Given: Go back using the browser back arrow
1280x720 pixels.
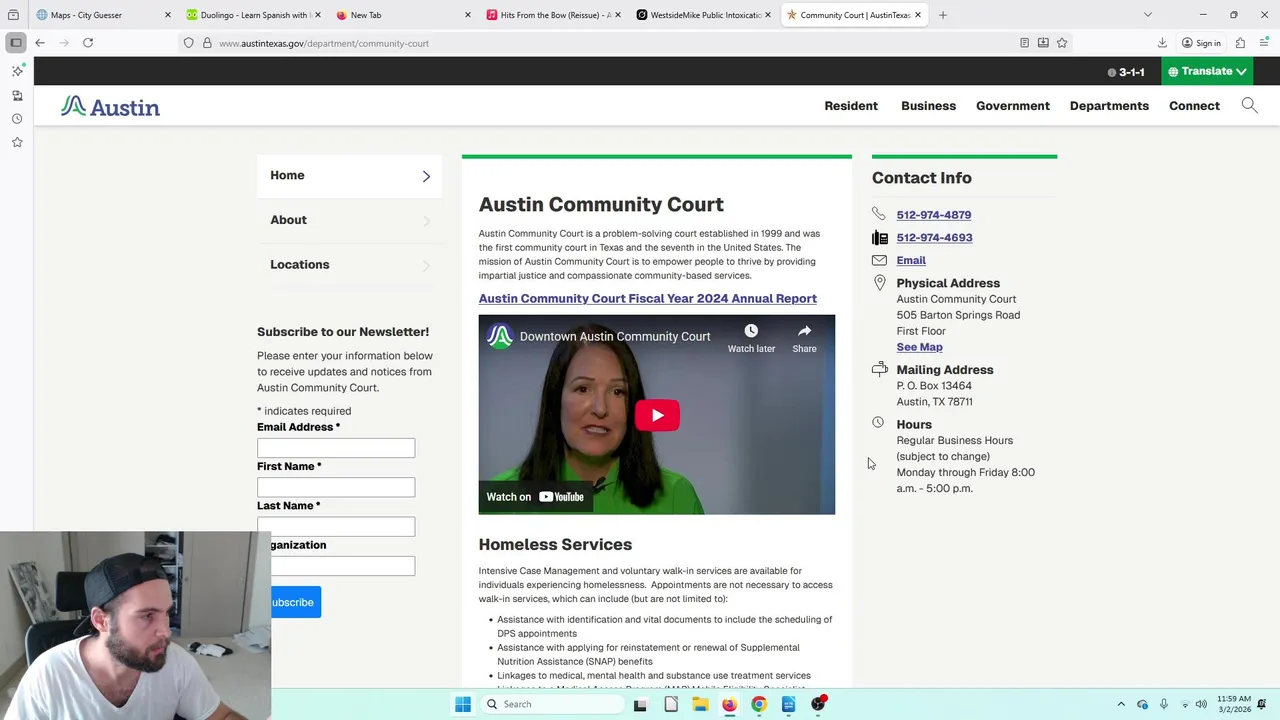Looking at the screenshot, I should click(40, 43).
